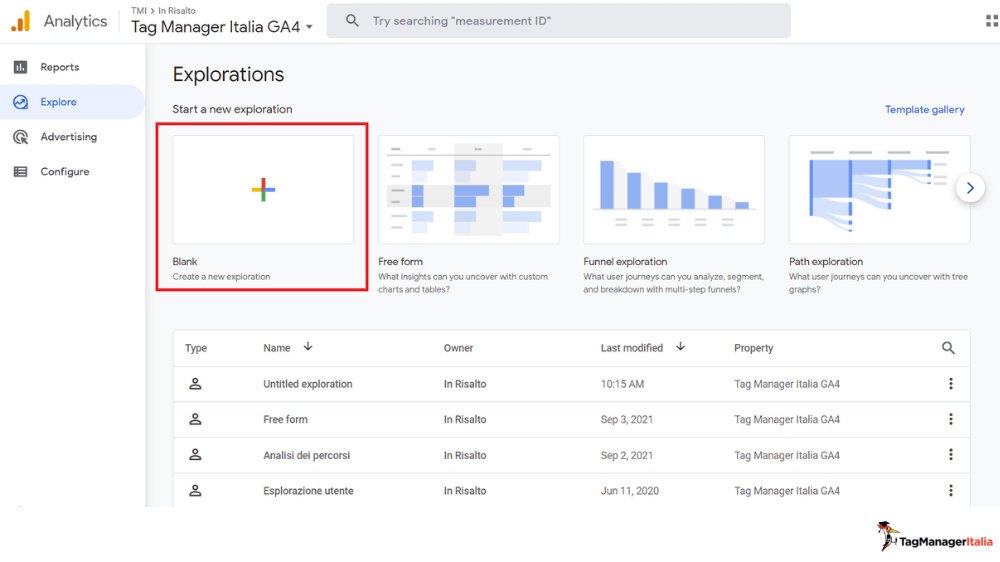This screenshot has width=1000, height=562.
Task: Go to Reports in the sidebar
Action: click(59, 67)
